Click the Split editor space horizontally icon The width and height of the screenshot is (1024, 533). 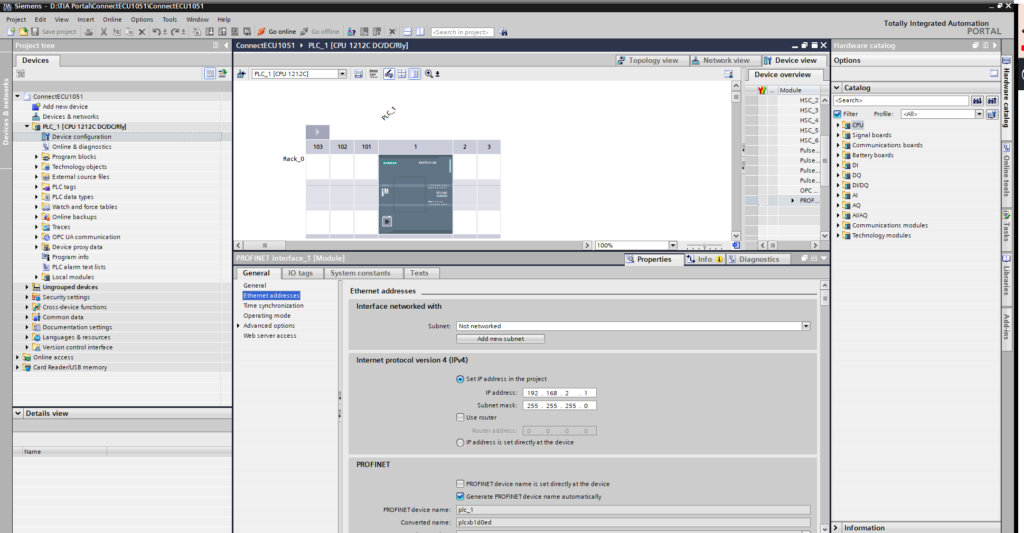[407, 31]
